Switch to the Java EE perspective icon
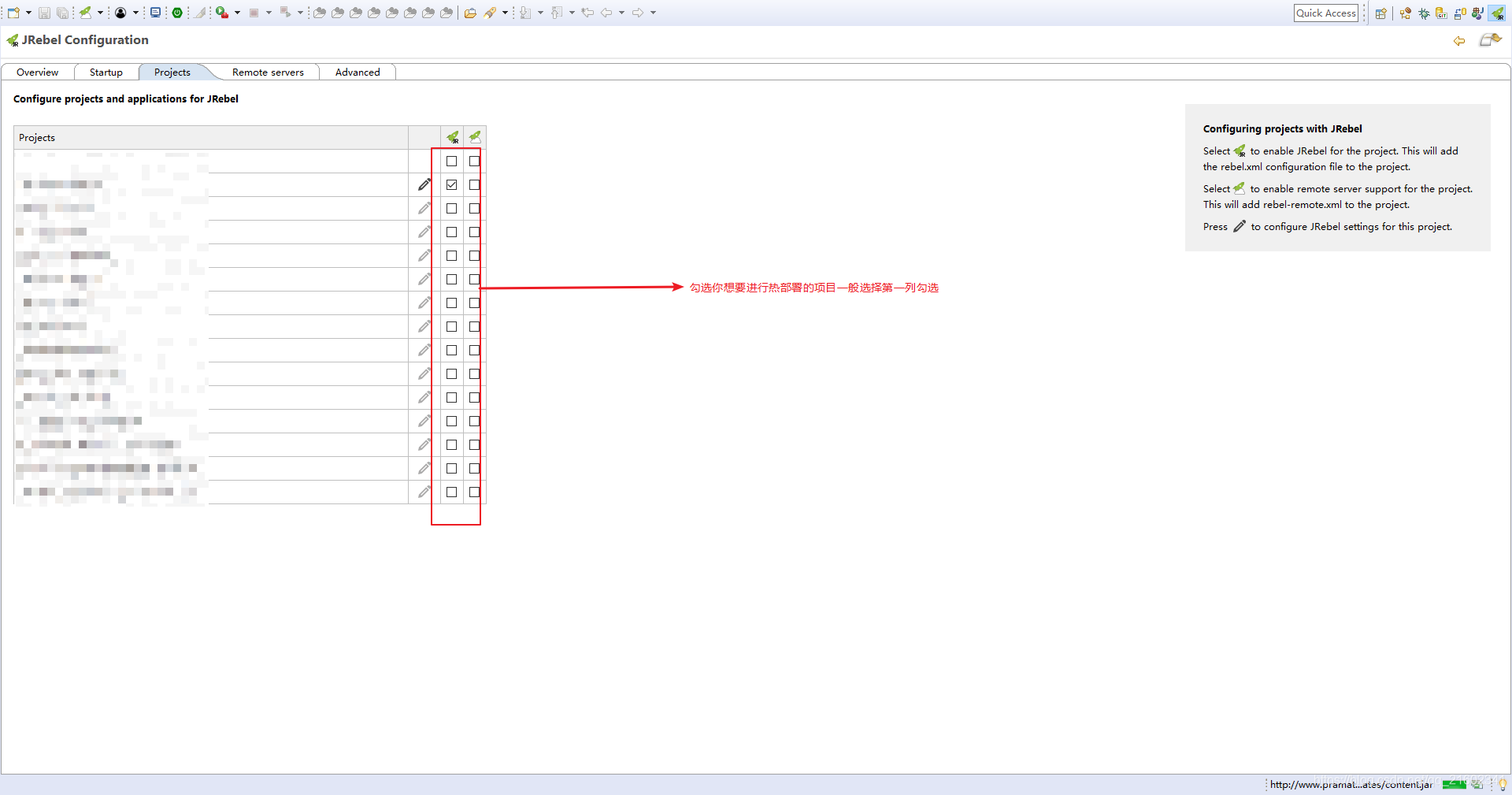 coord(1406,13)
